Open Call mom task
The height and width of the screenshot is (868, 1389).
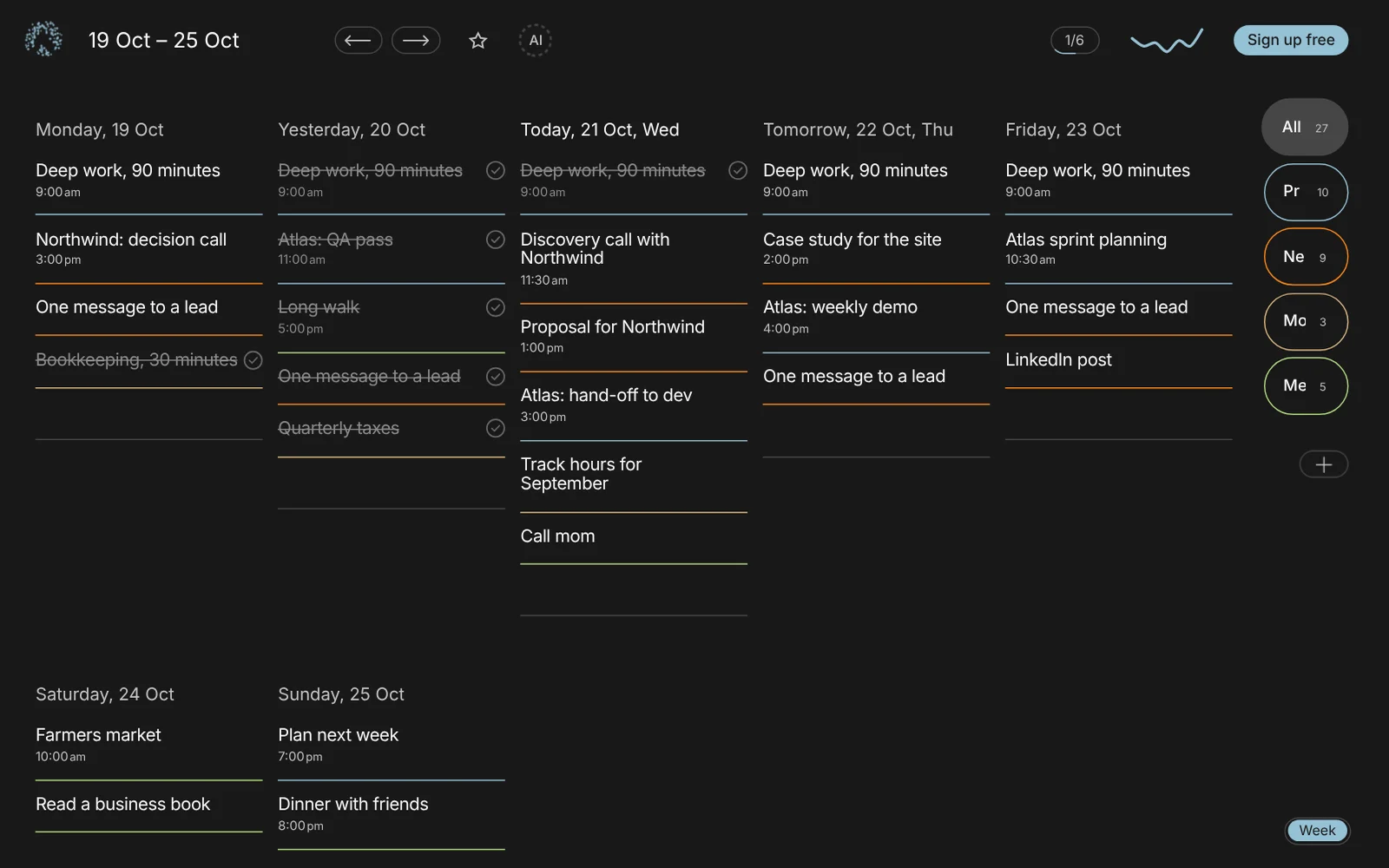click(634, 536)
